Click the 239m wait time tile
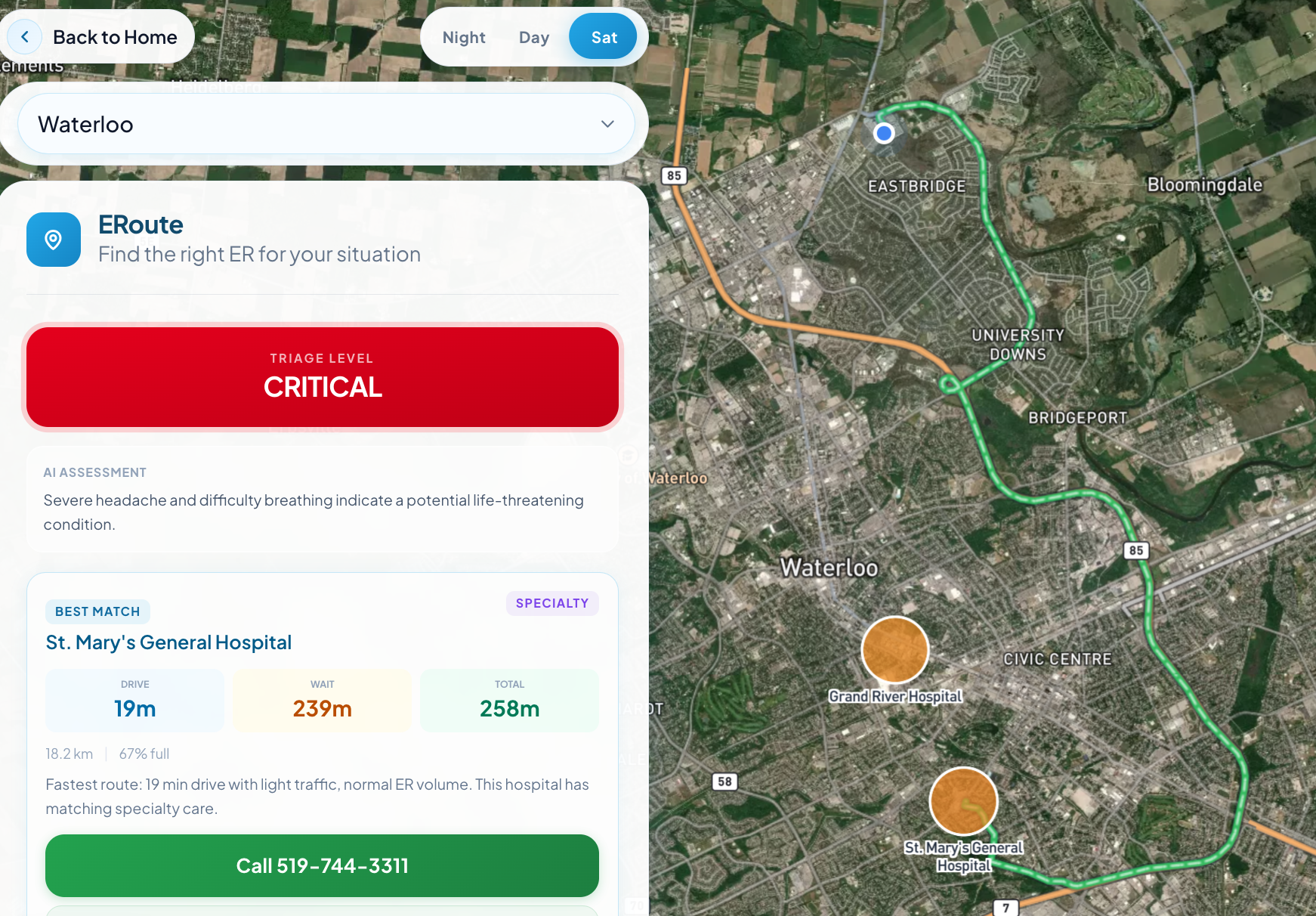1316x916 pixels. click(323, 701)
